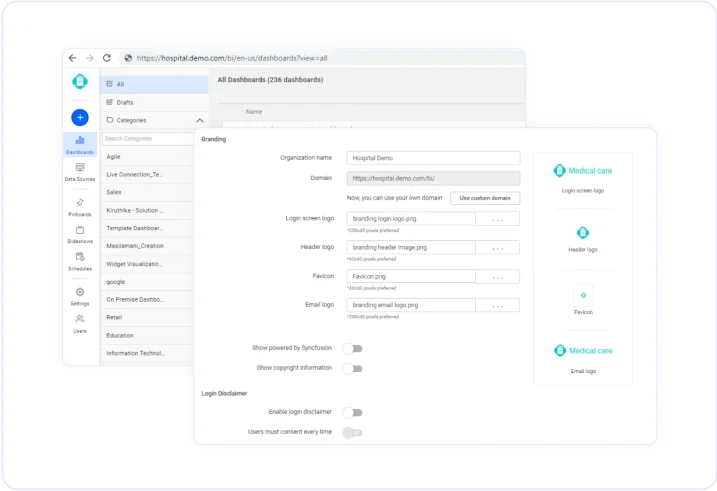Click All Dashboards (236 dashboards) heading
The image size is (717, 491).
pyautogui.click(x=270, y=80)
